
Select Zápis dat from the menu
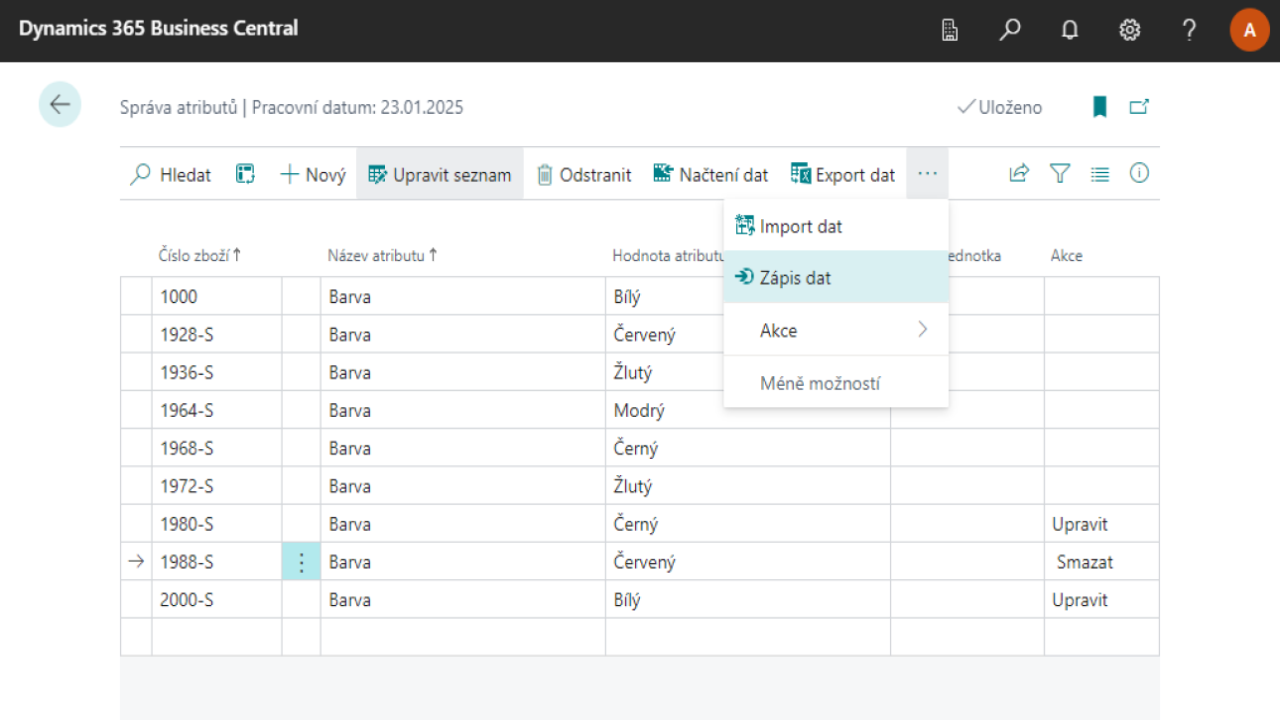pyautogui.click(x=795, y=278)
